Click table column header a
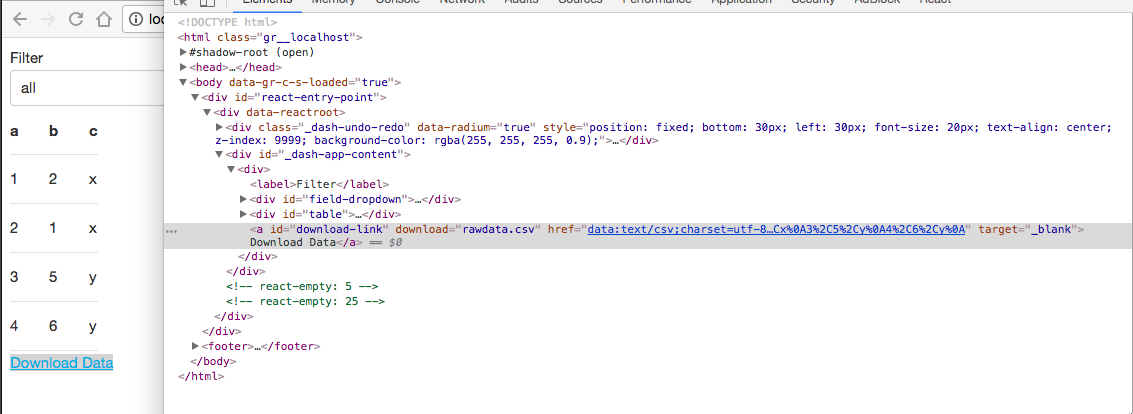 tap(14, 132)
